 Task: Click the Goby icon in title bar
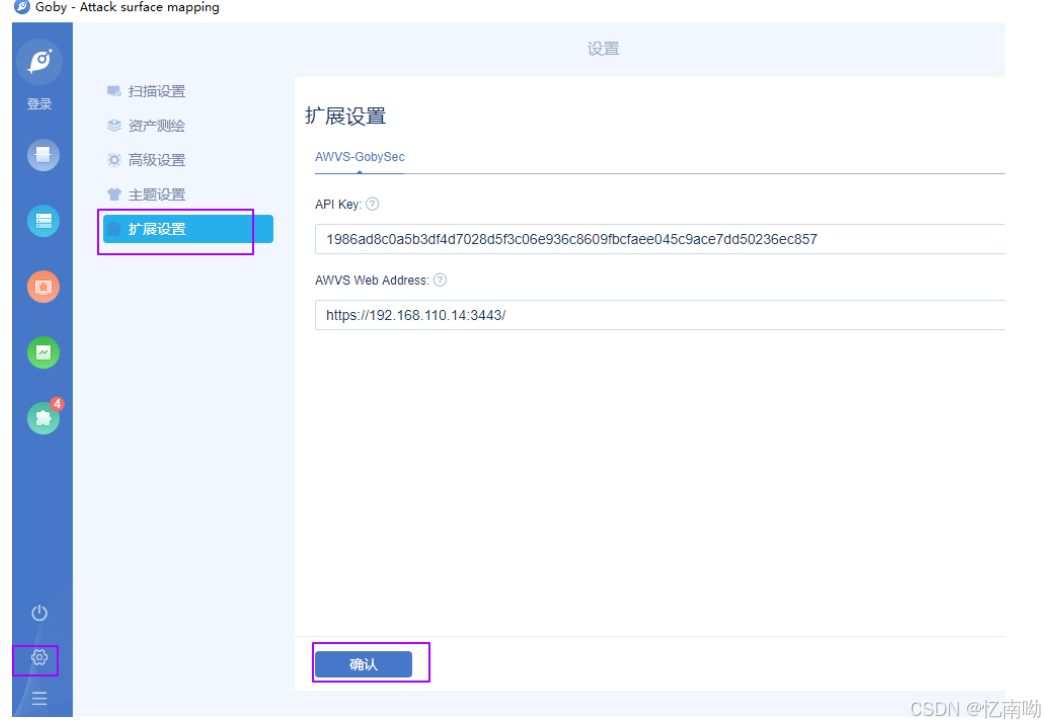[x=21, y=7]
